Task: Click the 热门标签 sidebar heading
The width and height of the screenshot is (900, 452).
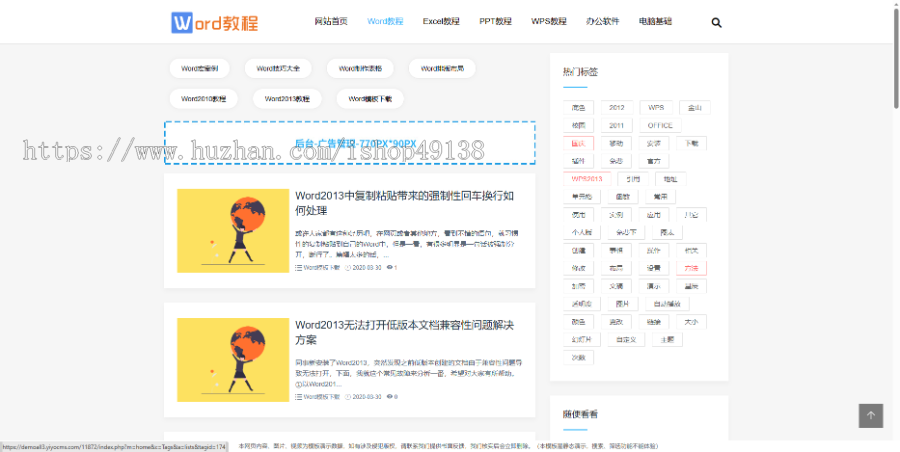Action: tap(580, 72)
